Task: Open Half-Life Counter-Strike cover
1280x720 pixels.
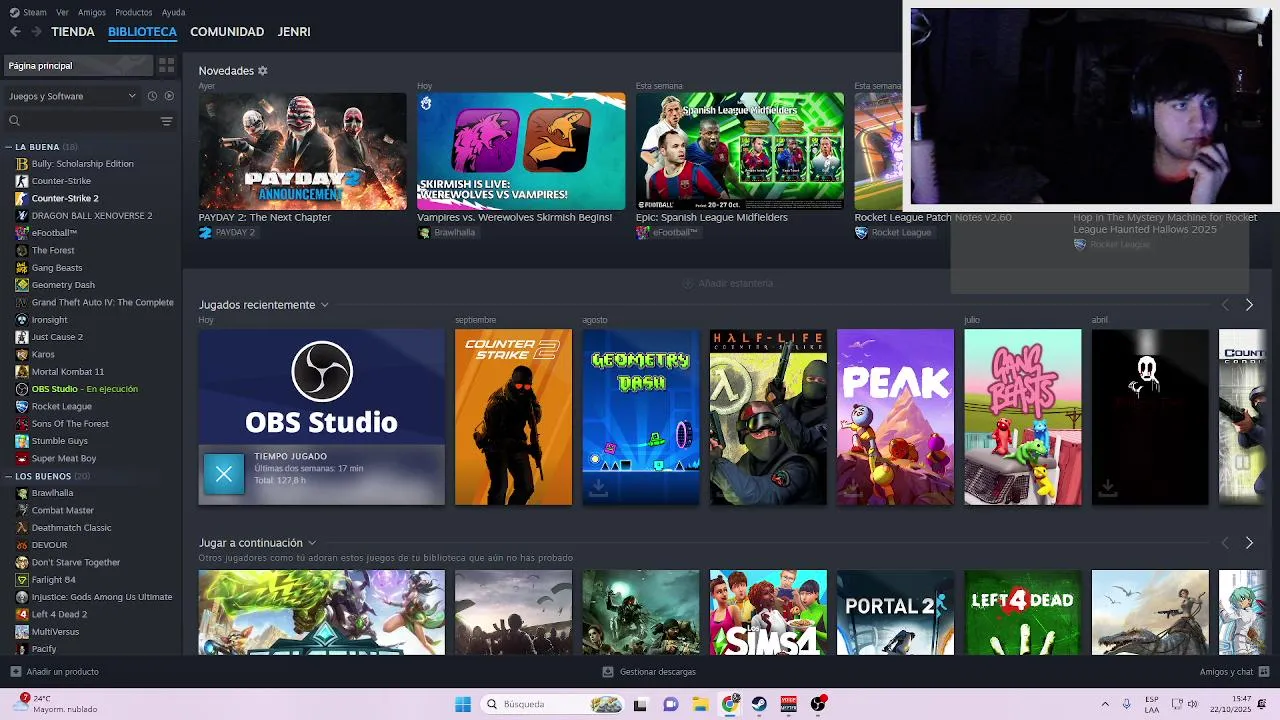Action: (768, 417)
